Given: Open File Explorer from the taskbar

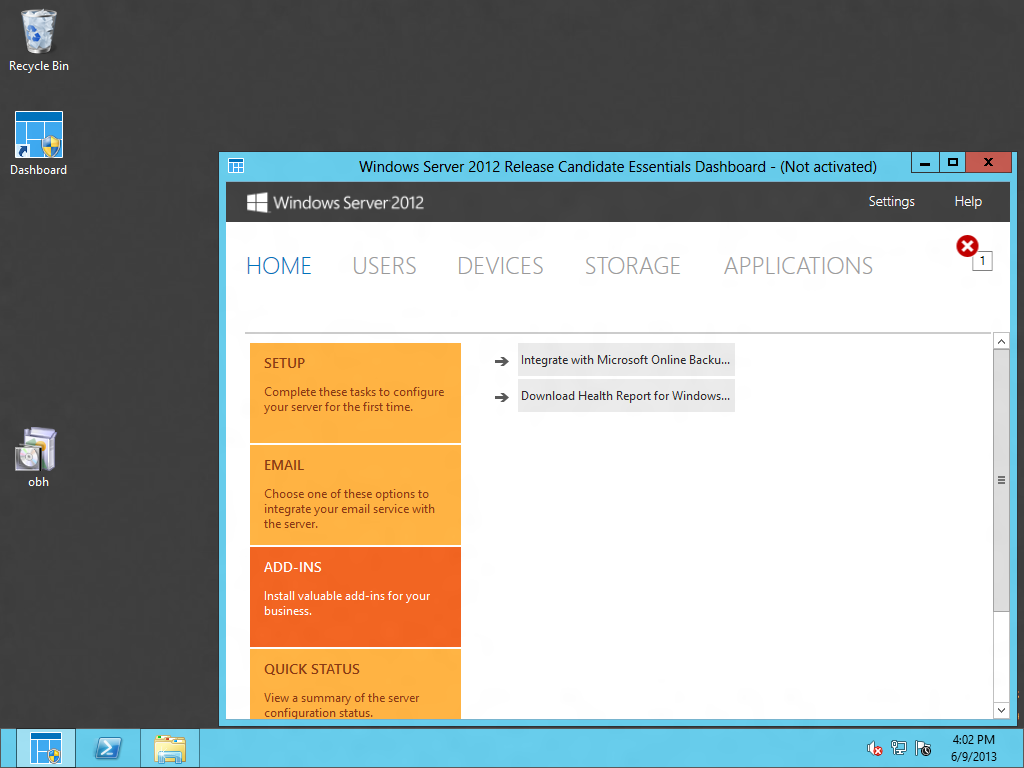Looking at the screenshot, I should (170, 748).
